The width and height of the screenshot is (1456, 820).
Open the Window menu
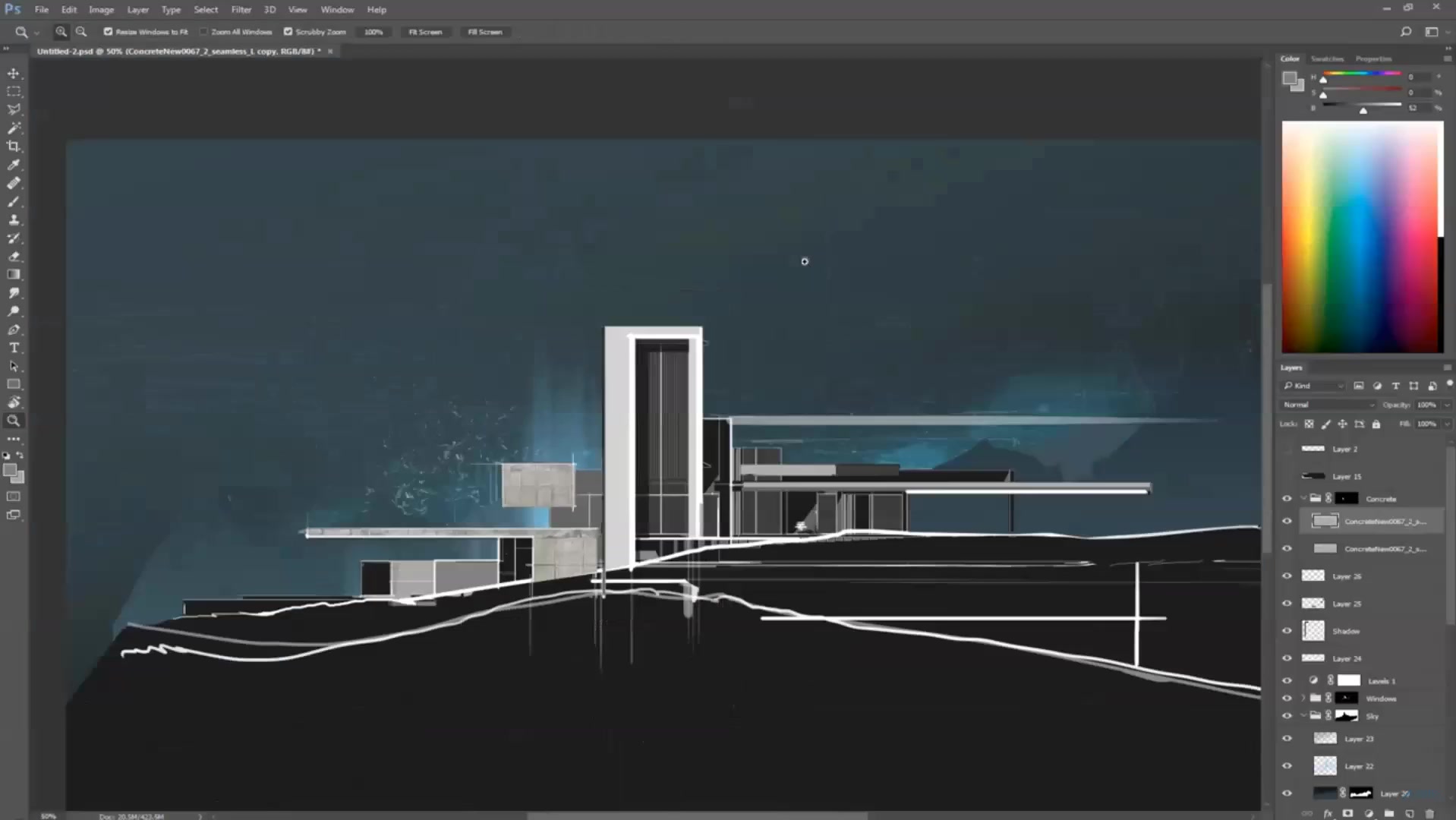[x=337, y=10]
